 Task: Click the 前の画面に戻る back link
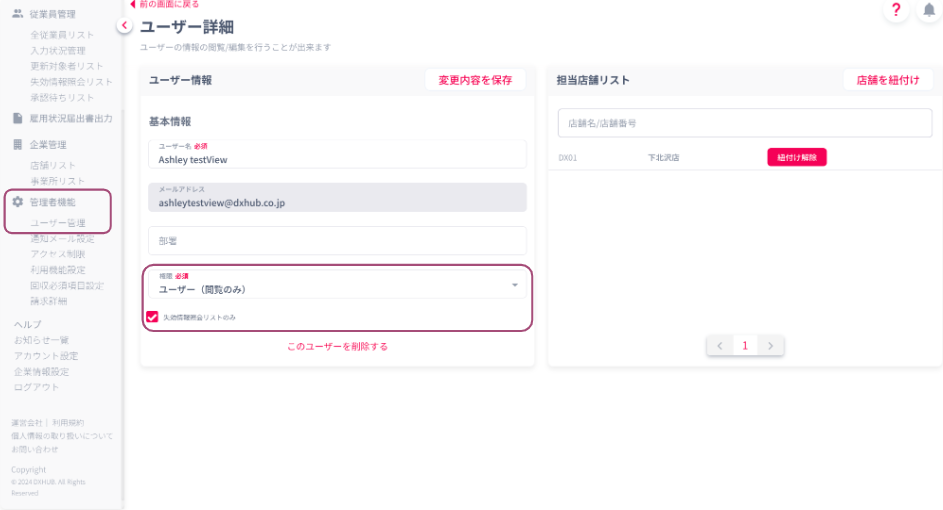pyautogui.click(x=168, y=4)
